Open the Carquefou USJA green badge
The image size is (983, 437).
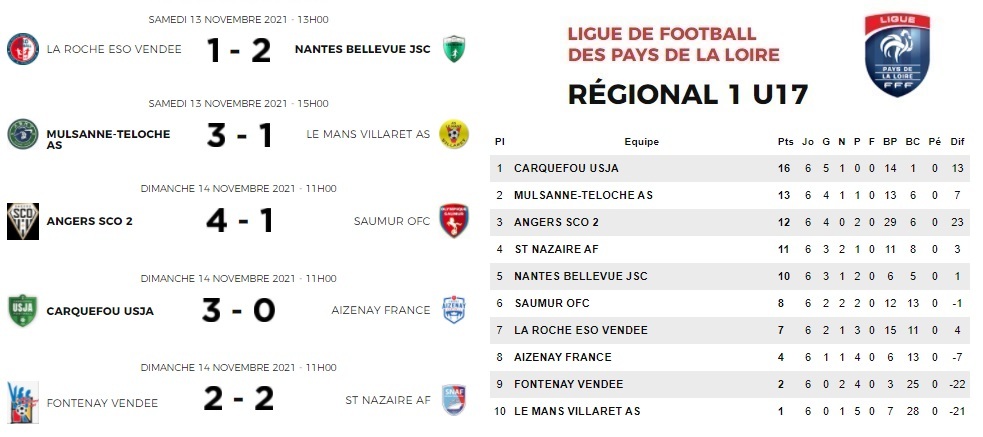coord(22,310)
